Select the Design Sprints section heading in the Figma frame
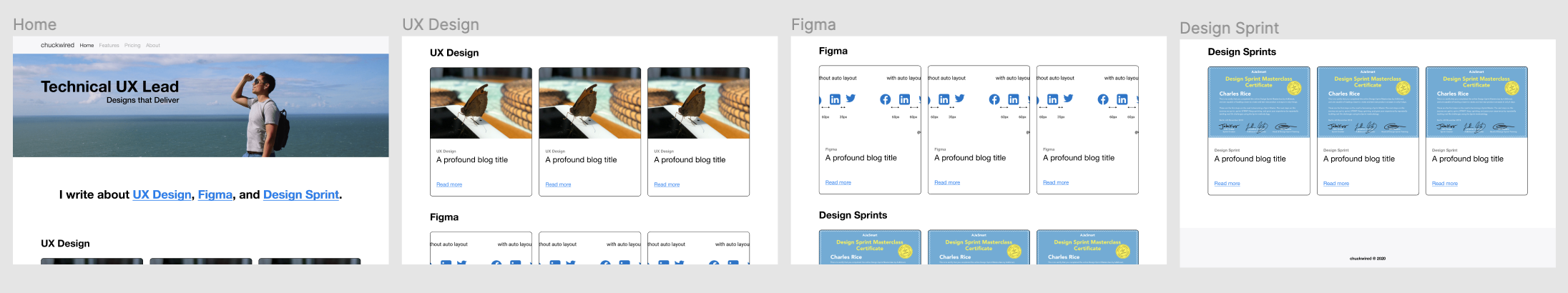This screenshot has width=1568, height=293. [853, 215]
